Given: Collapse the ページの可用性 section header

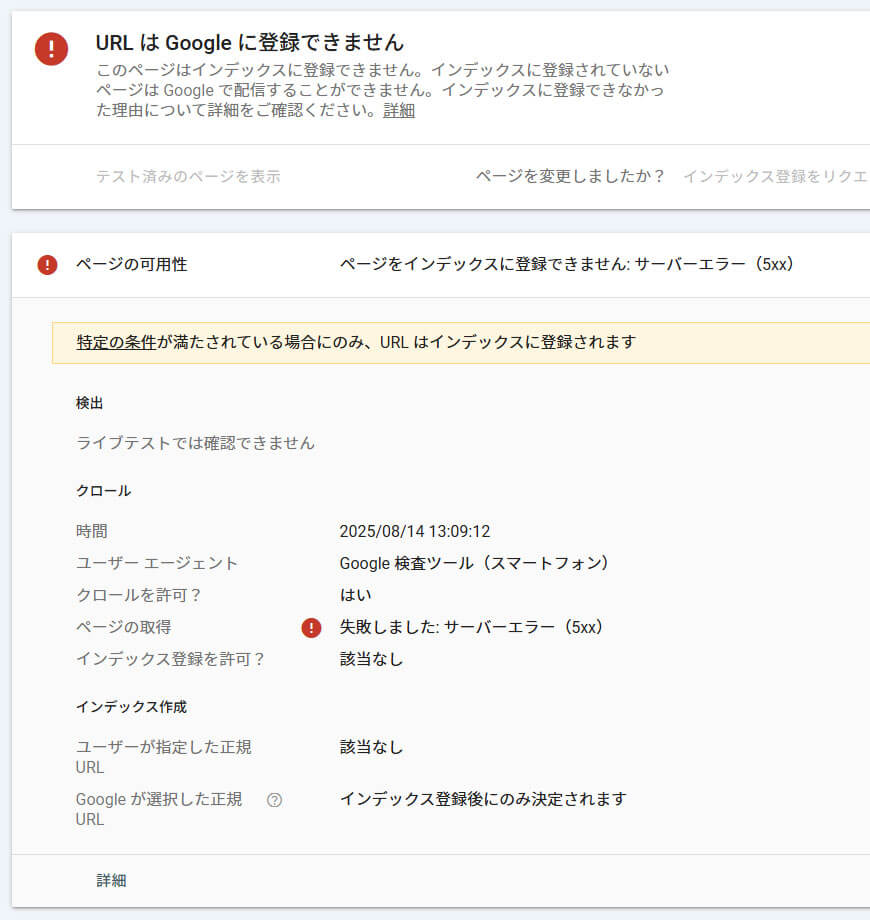Looking at the screenshot, I should tap(441, 265).
